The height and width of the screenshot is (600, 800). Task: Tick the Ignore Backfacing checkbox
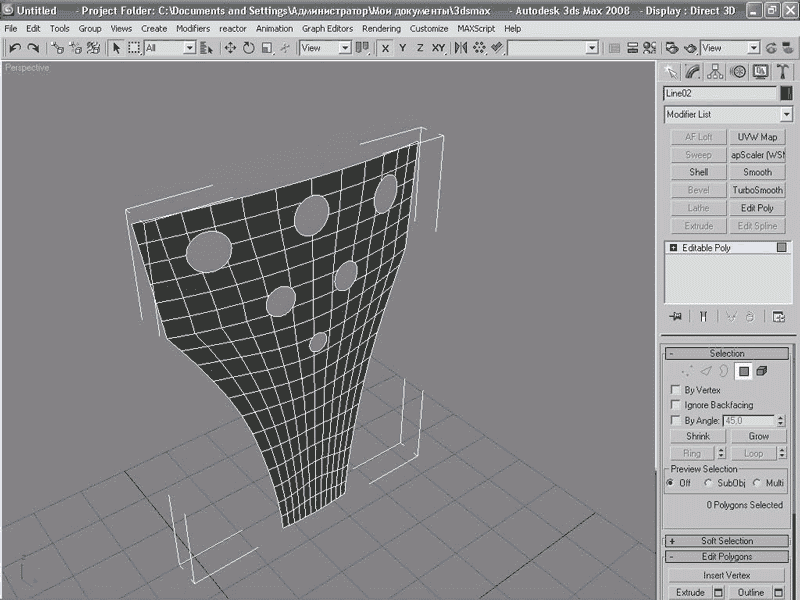(677, 405)
